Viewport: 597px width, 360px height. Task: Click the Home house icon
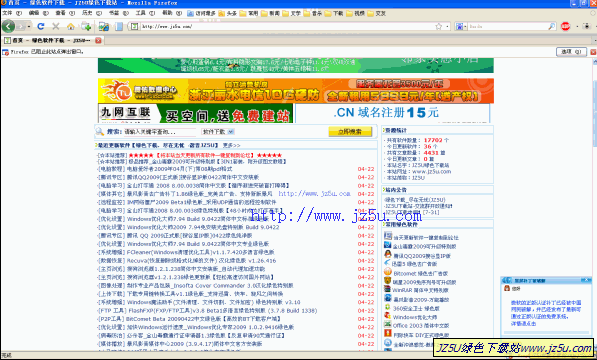coord(71,26)
